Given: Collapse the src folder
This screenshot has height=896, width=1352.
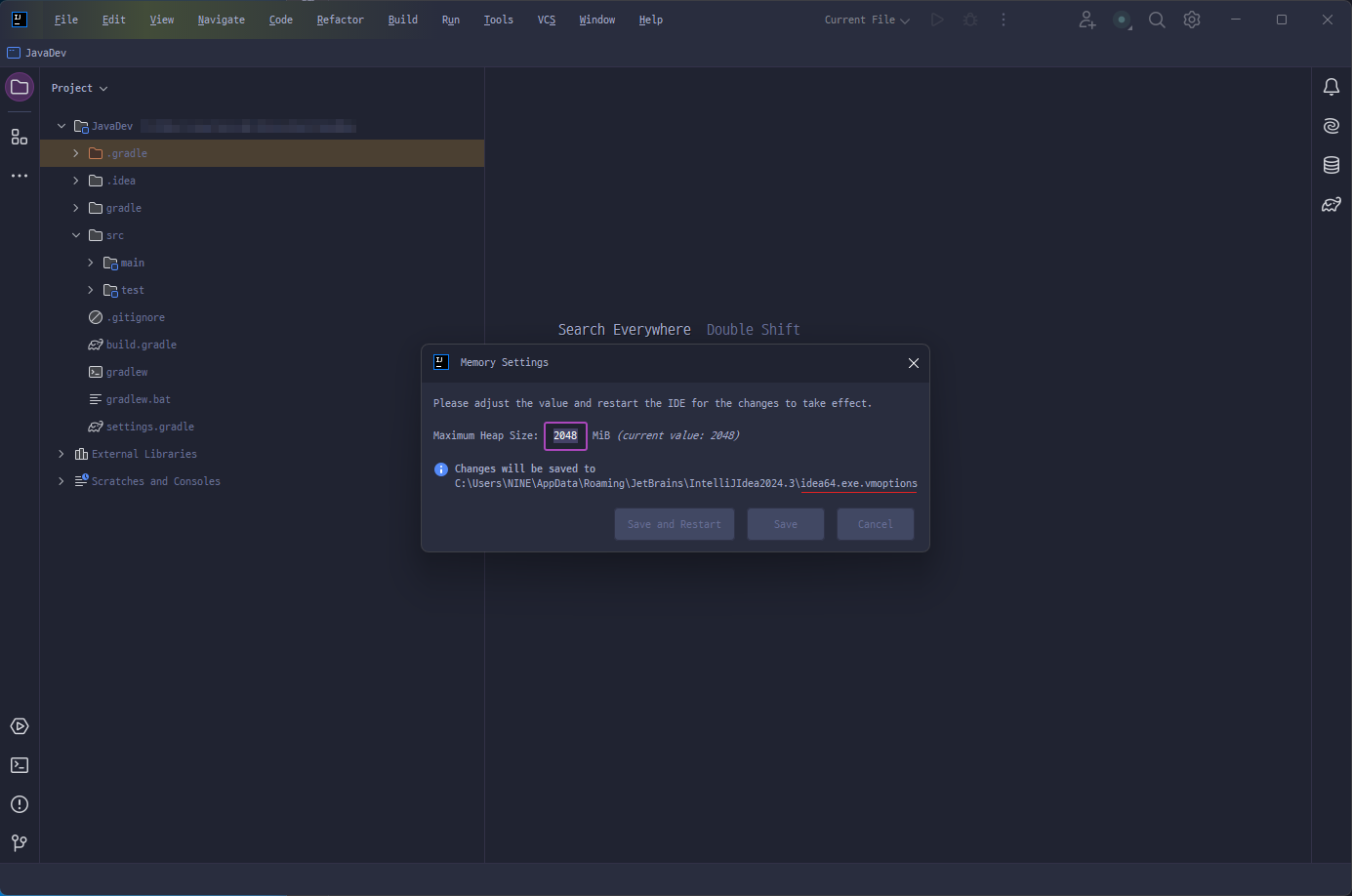Looking at the screenshot, I should [x=76, y=235].
